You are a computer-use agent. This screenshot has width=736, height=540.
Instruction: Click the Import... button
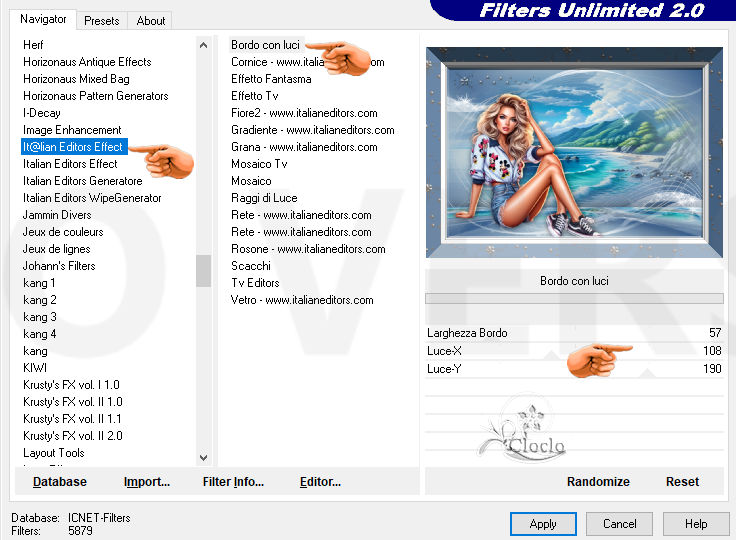pyautogui.click(x=147, y=482)
